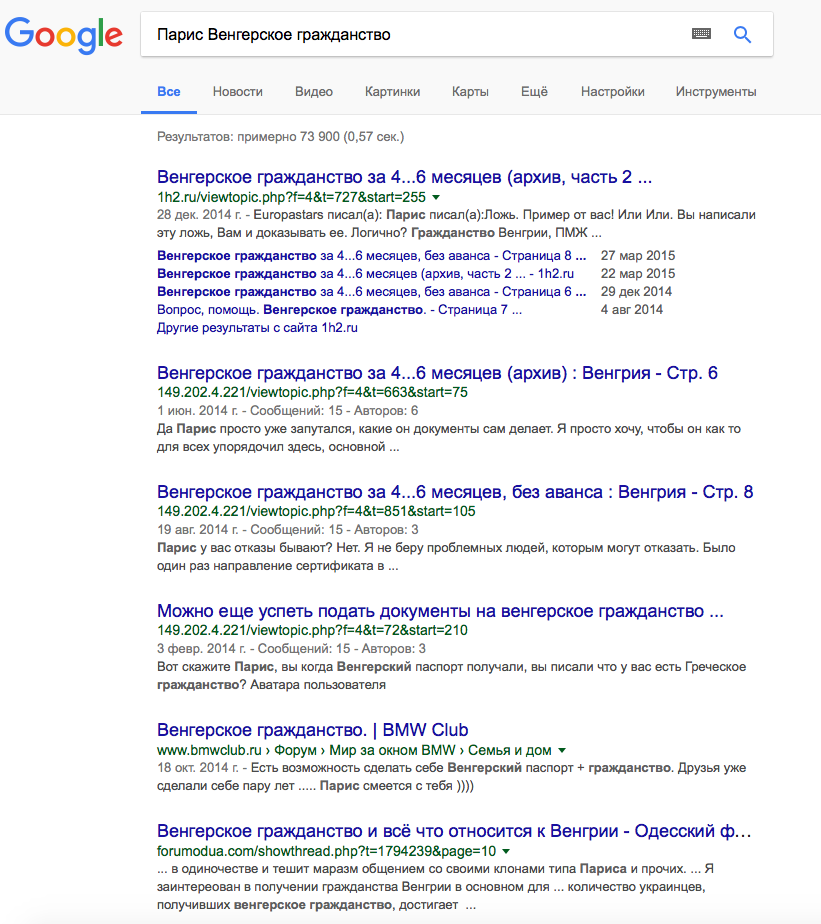Open Настройки search settings

[x=612, y=92]
